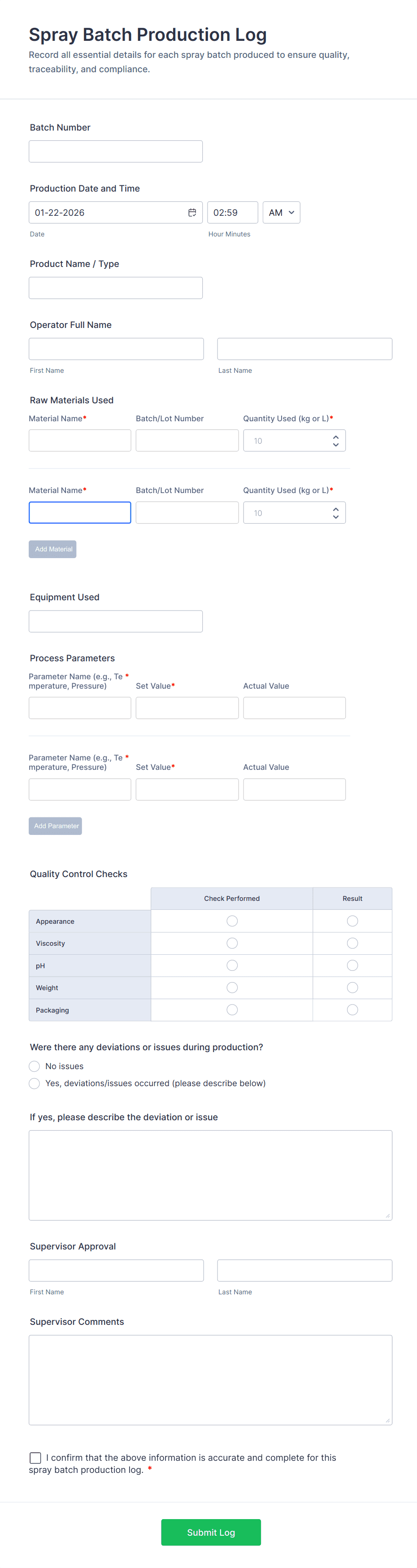Mark pH check as performed
417x1568 pixels.
[x=232, y=965]
